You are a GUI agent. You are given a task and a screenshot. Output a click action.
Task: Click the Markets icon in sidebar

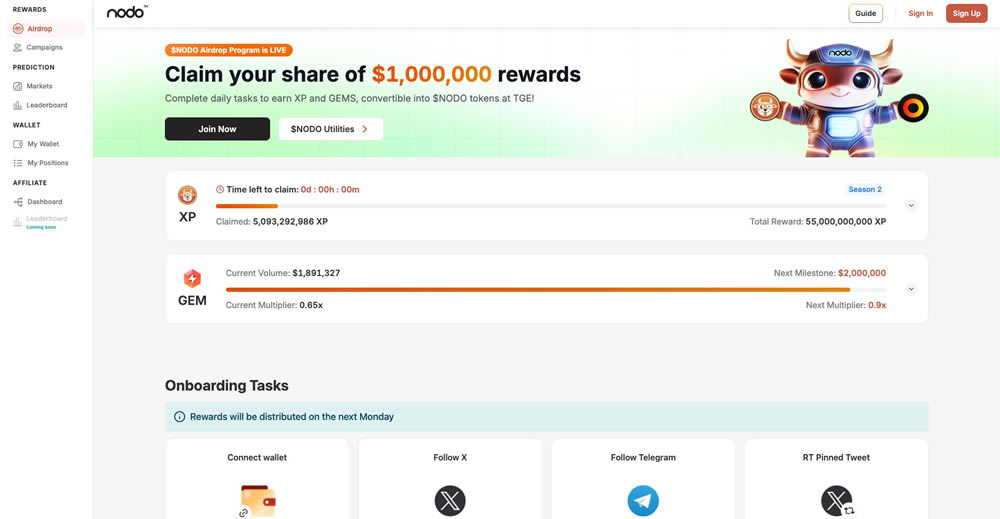[x=18, y=87]
